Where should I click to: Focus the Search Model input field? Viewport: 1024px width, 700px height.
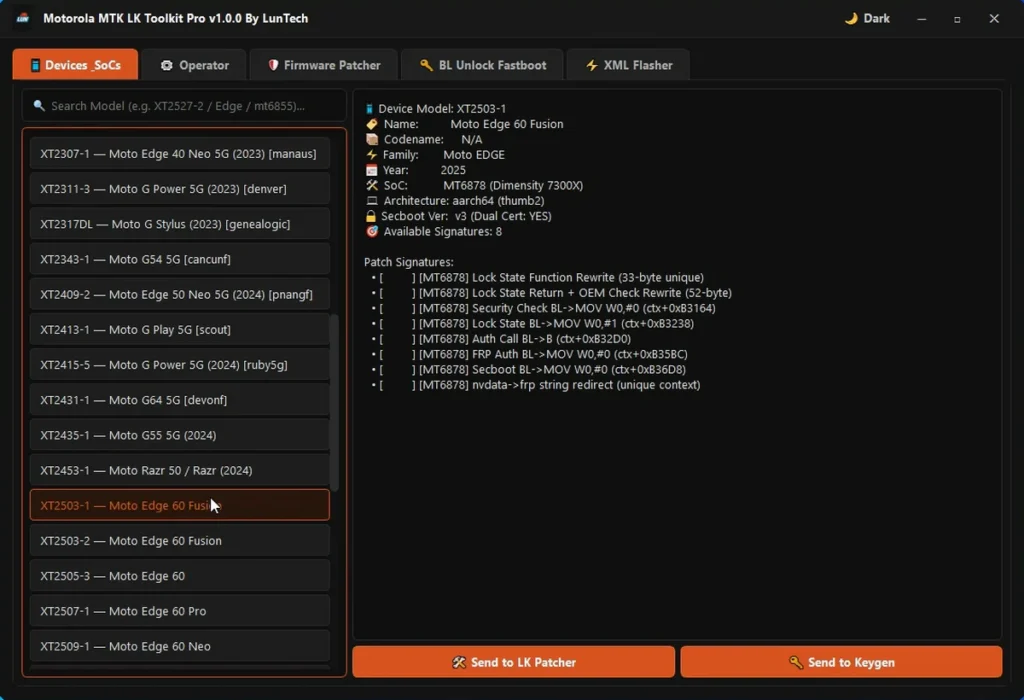pos(184,106)
